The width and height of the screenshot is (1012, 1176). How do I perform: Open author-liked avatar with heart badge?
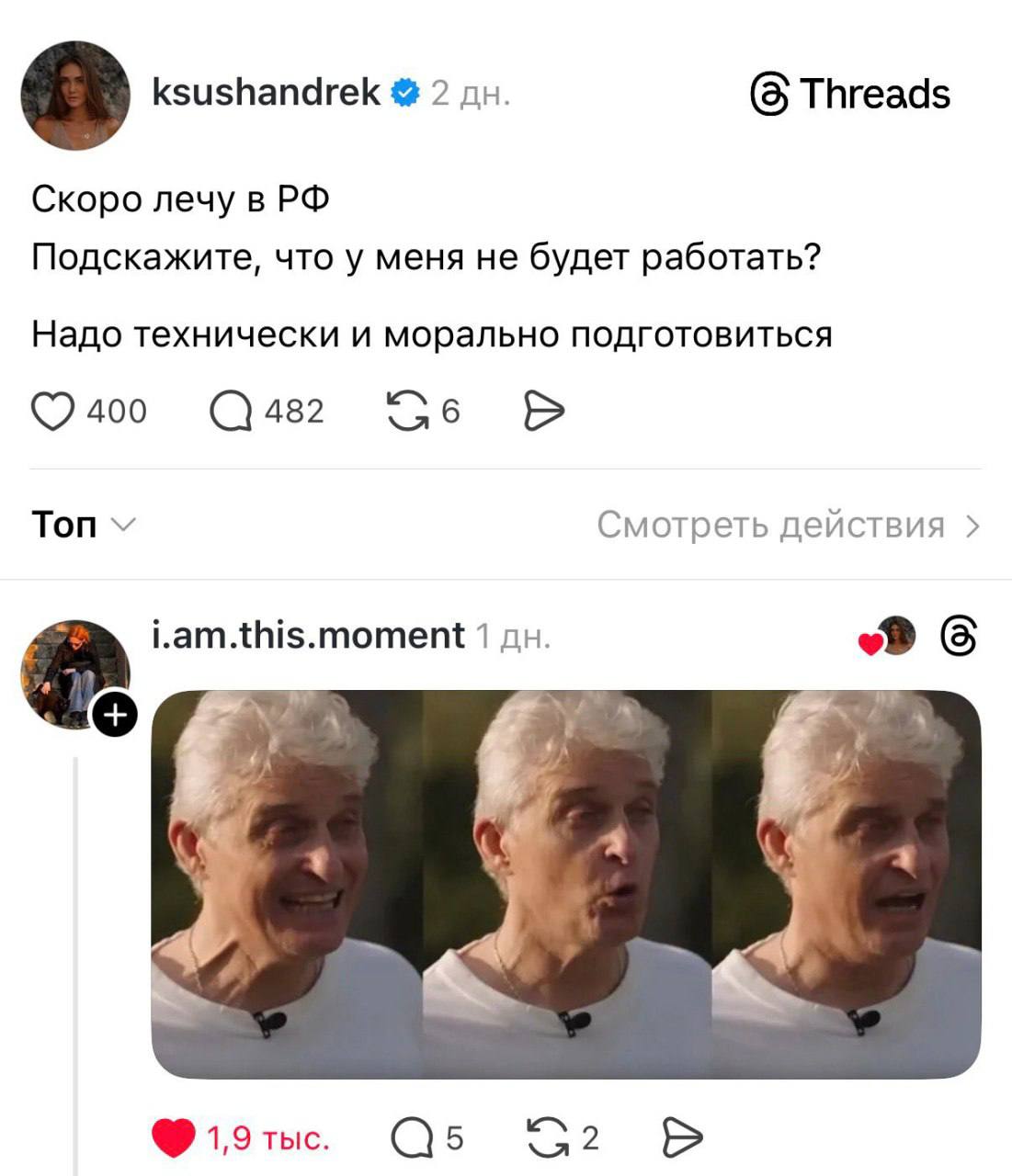(x=890, y=636)
